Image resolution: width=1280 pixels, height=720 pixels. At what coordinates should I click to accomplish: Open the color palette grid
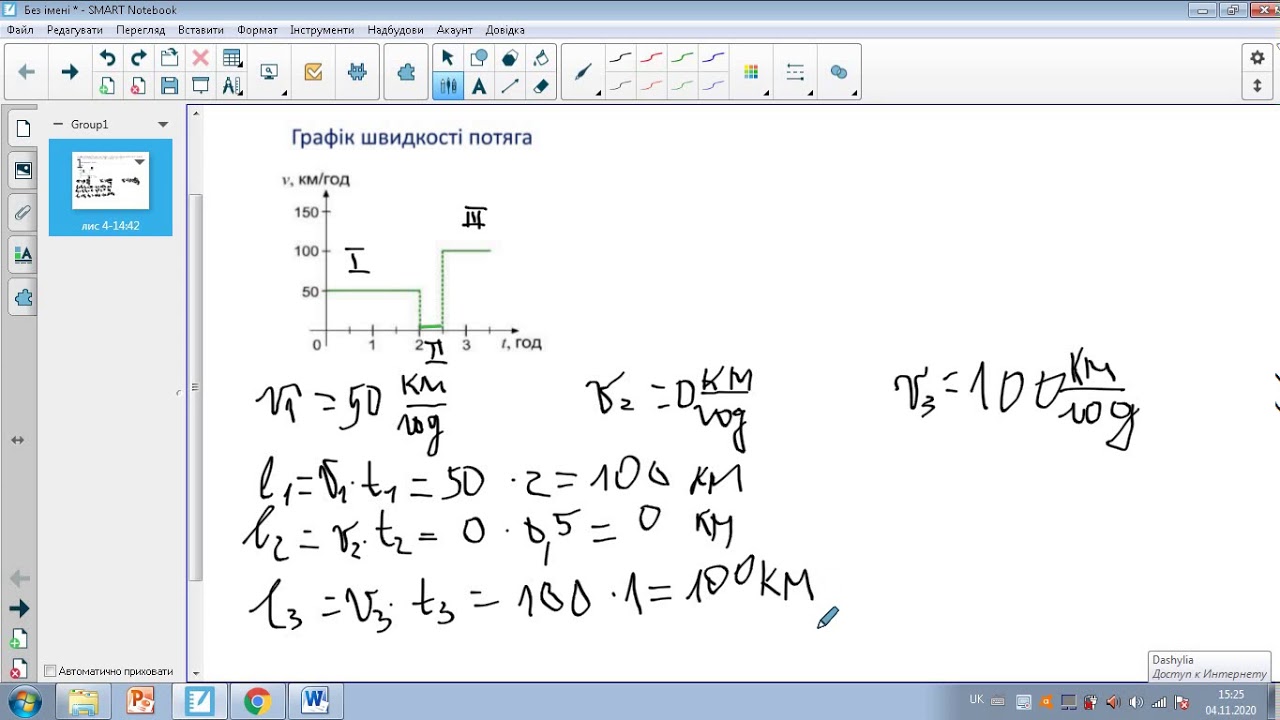pos(752,72)
